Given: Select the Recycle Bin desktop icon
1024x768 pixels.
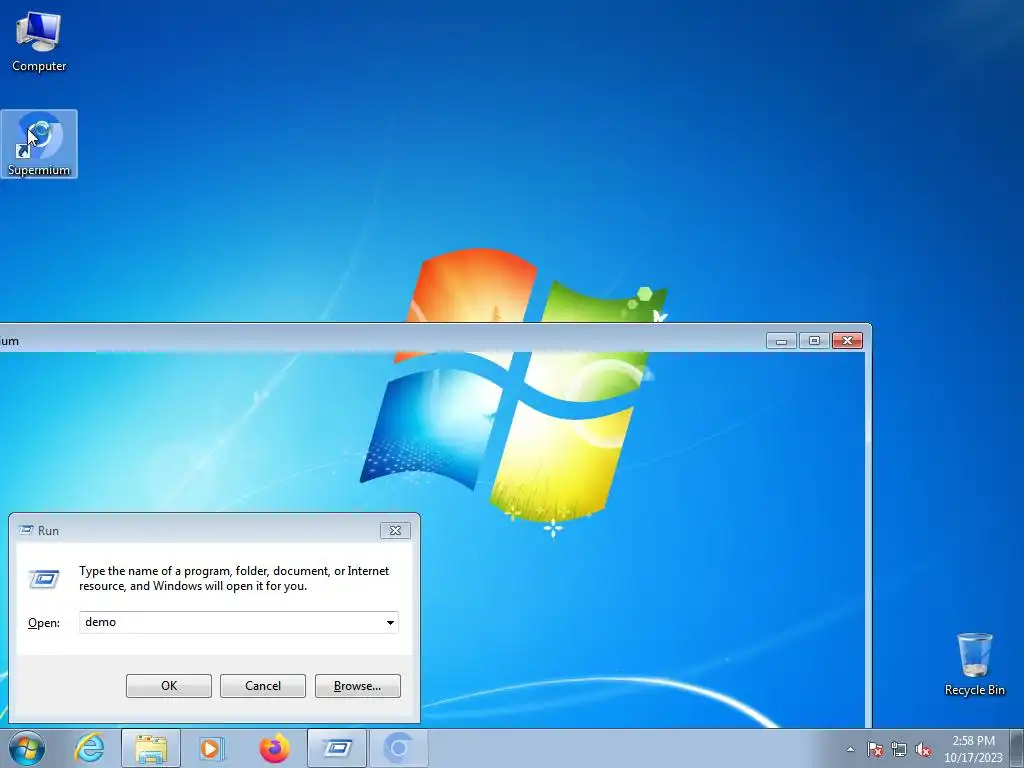Looking at the screenshot, I should pos(974,664).
